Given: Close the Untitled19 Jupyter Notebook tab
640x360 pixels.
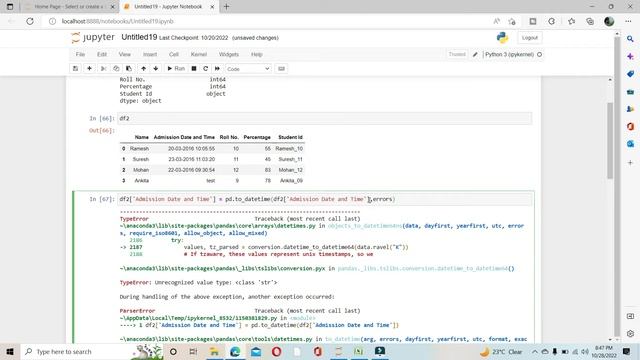Looking at the screenshot, I should pyautogui.click(x=212, y=7).
